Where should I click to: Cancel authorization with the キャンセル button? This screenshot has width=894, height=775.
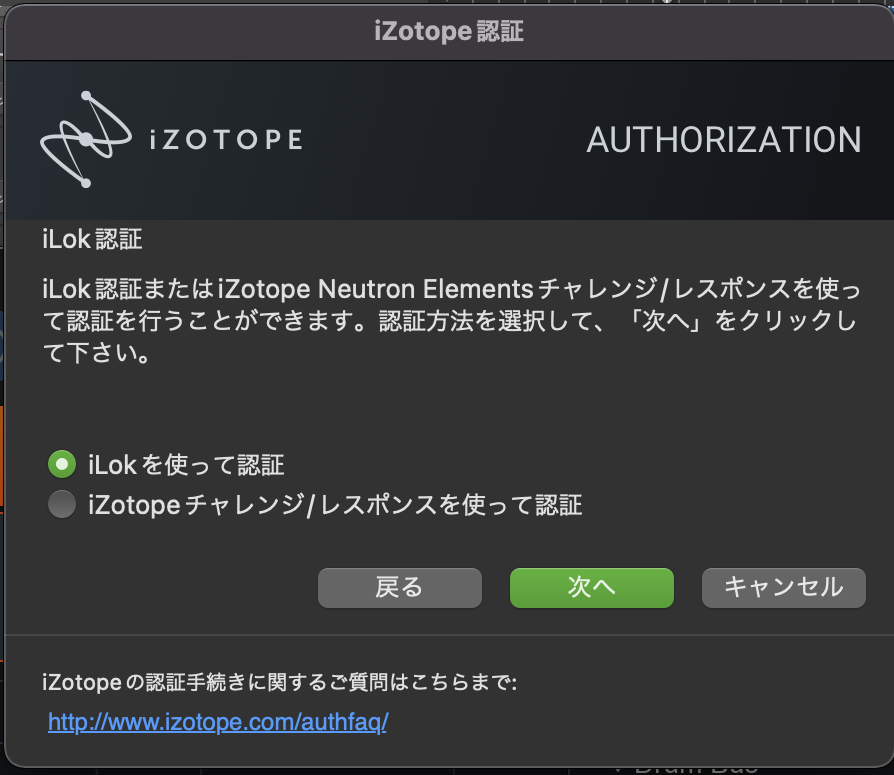pos(784,587)
